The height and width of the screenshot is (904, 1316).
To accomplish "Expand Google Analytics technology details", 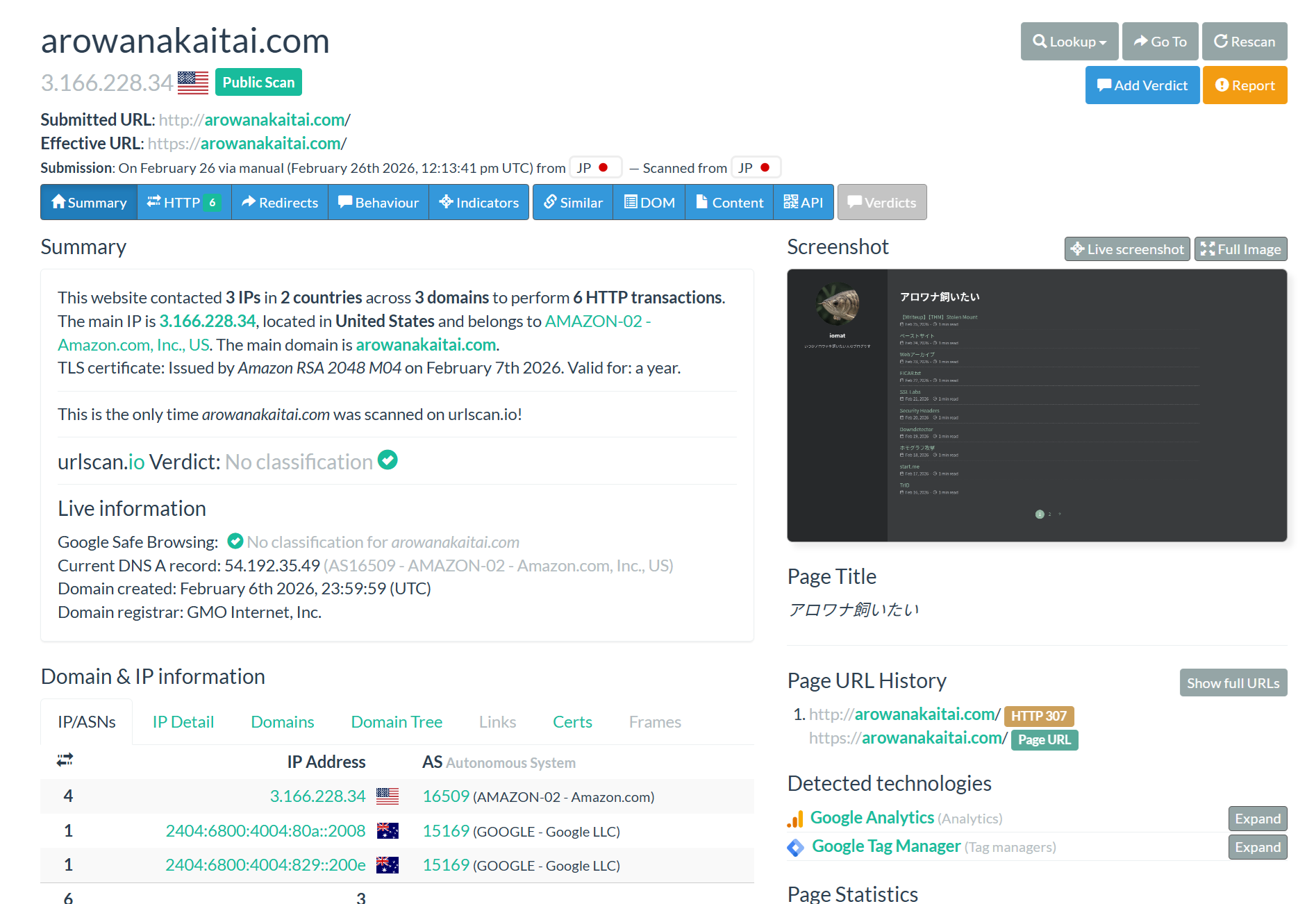I will click(1257, 819).
